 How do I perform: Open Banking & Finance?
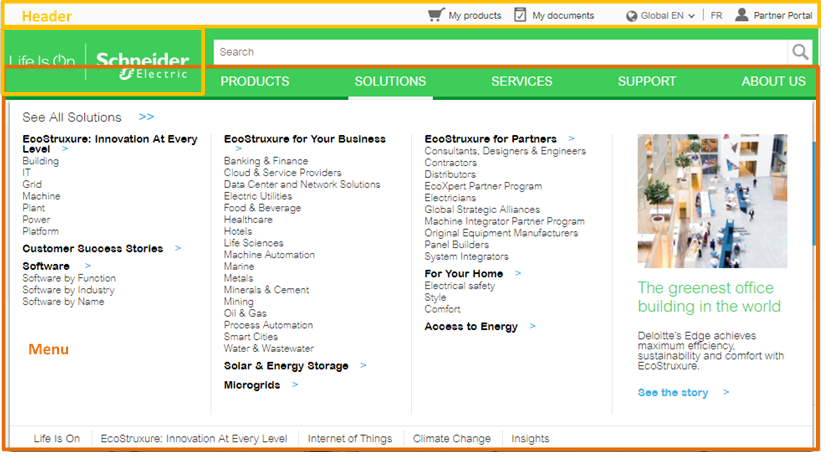pos(266,161)
